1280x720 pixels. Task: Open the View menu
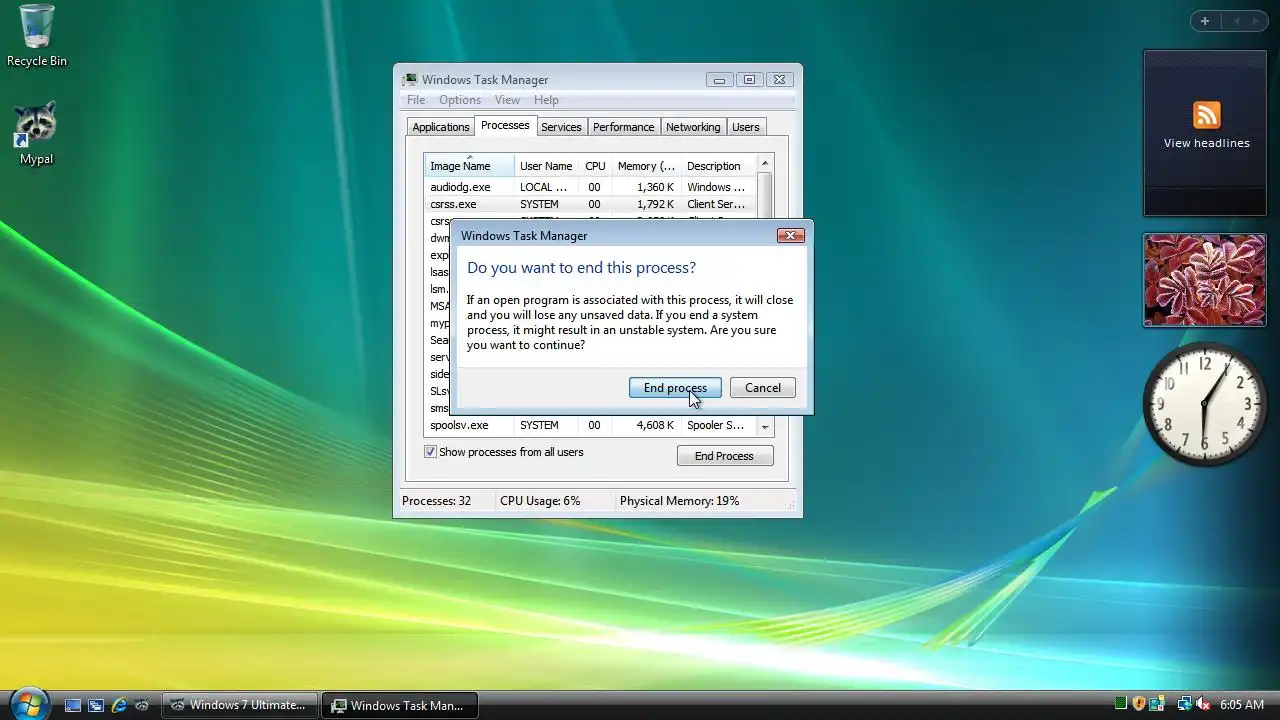(507, 100)
